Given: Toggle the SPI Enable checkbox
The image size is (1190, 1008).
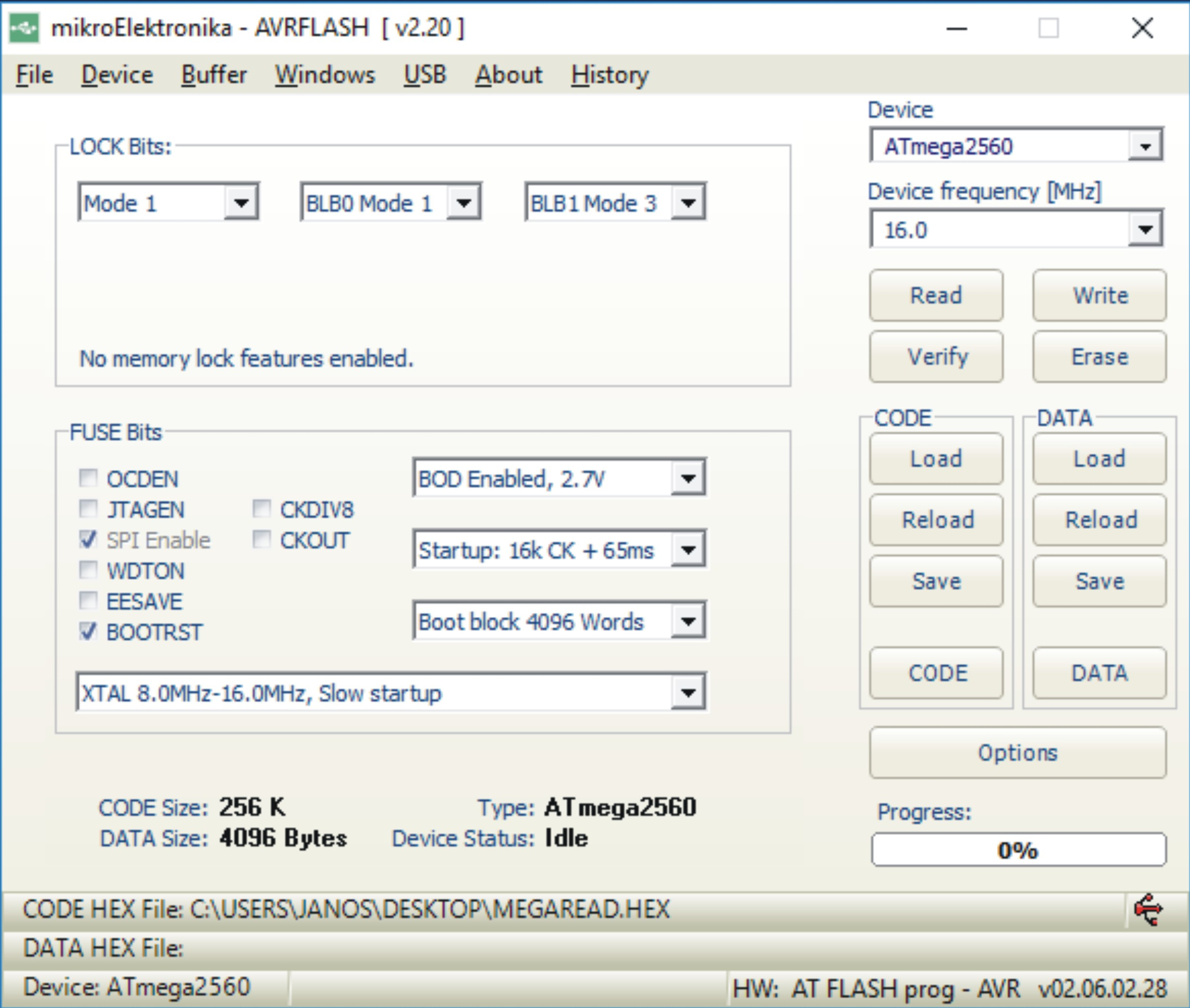Looking at the screenshot, I should tap(88, 540).
